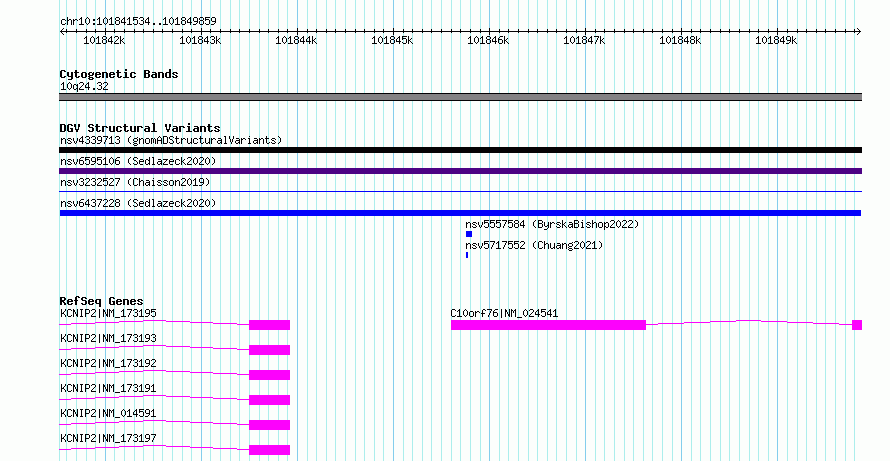Open the KCNIP2|NM_173192 transcript label

click(x=108, y=363)
